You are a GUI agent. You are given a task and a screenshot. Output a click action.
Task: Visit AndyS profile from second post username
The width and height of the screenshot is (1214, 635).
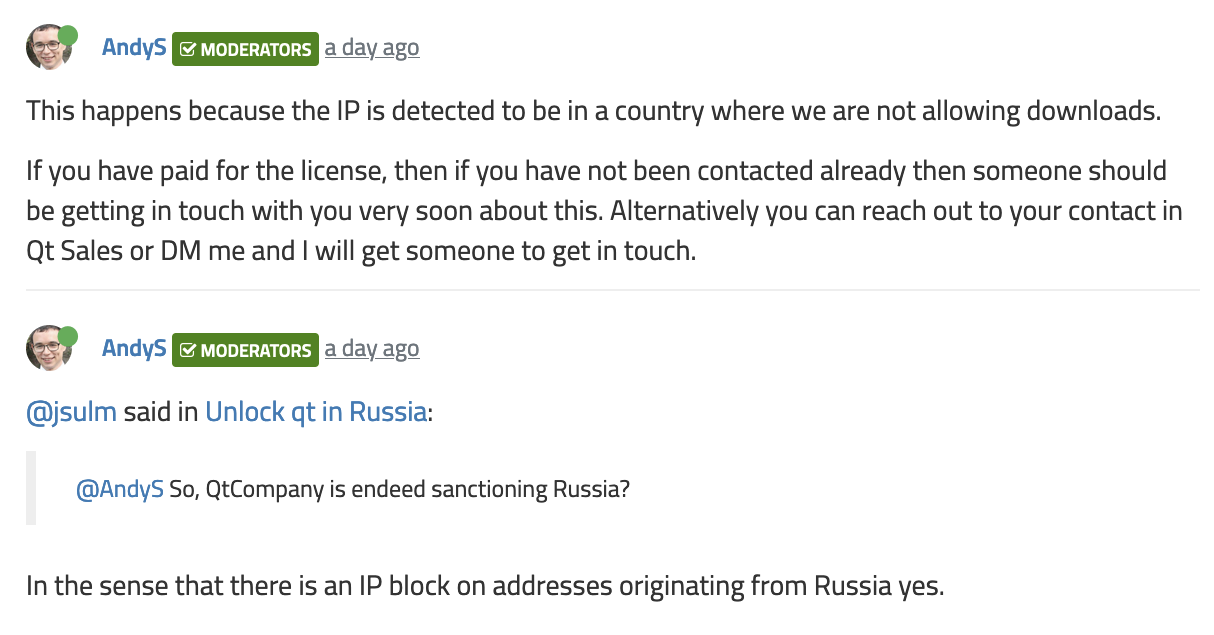coord(134,348)
